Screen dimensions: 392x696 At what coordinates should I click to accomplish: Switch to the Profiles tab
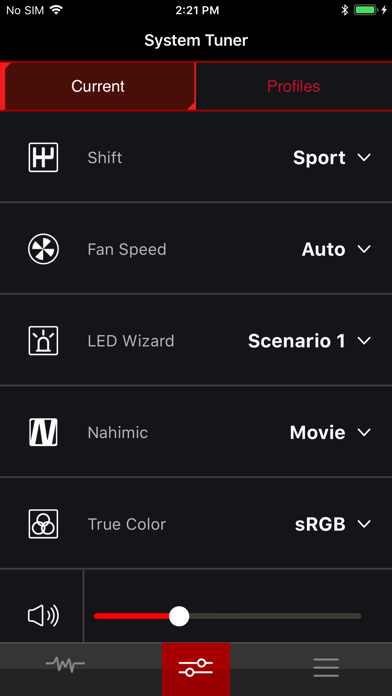coord(293,86)
